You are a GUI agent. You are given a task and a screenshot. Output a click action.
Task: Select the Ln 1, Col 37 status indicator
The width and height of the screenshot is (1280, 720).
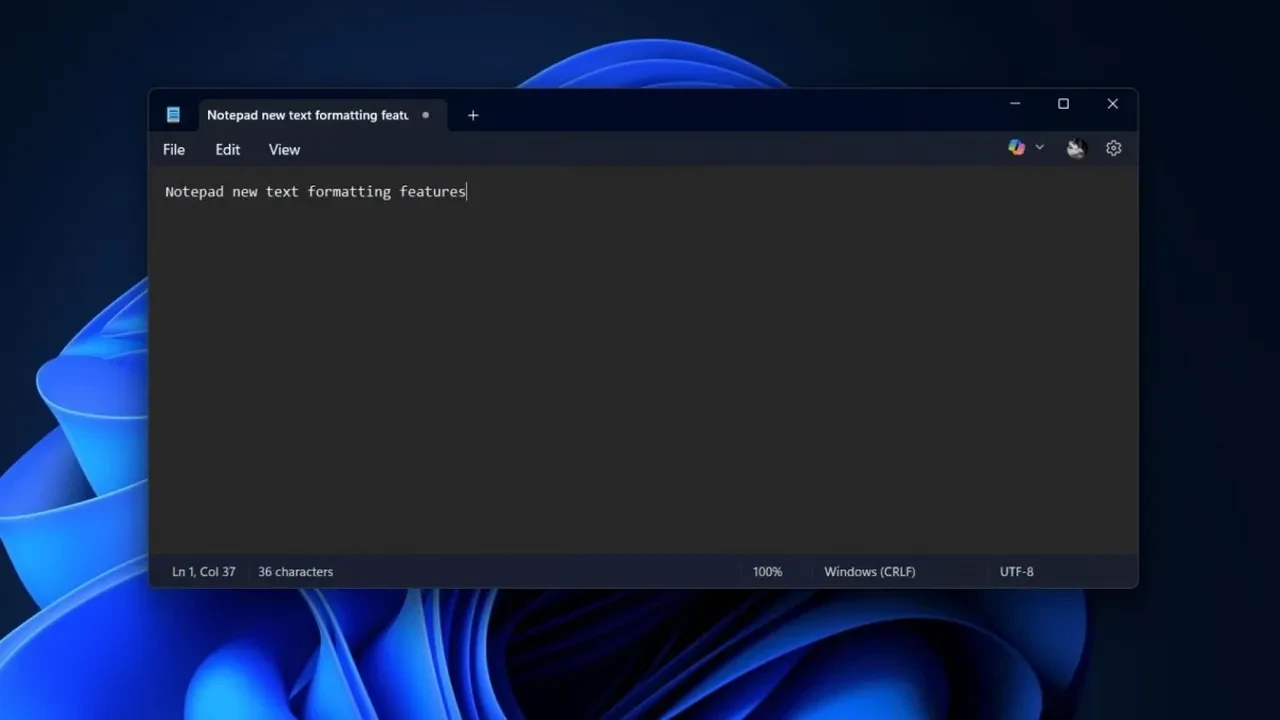203,571
